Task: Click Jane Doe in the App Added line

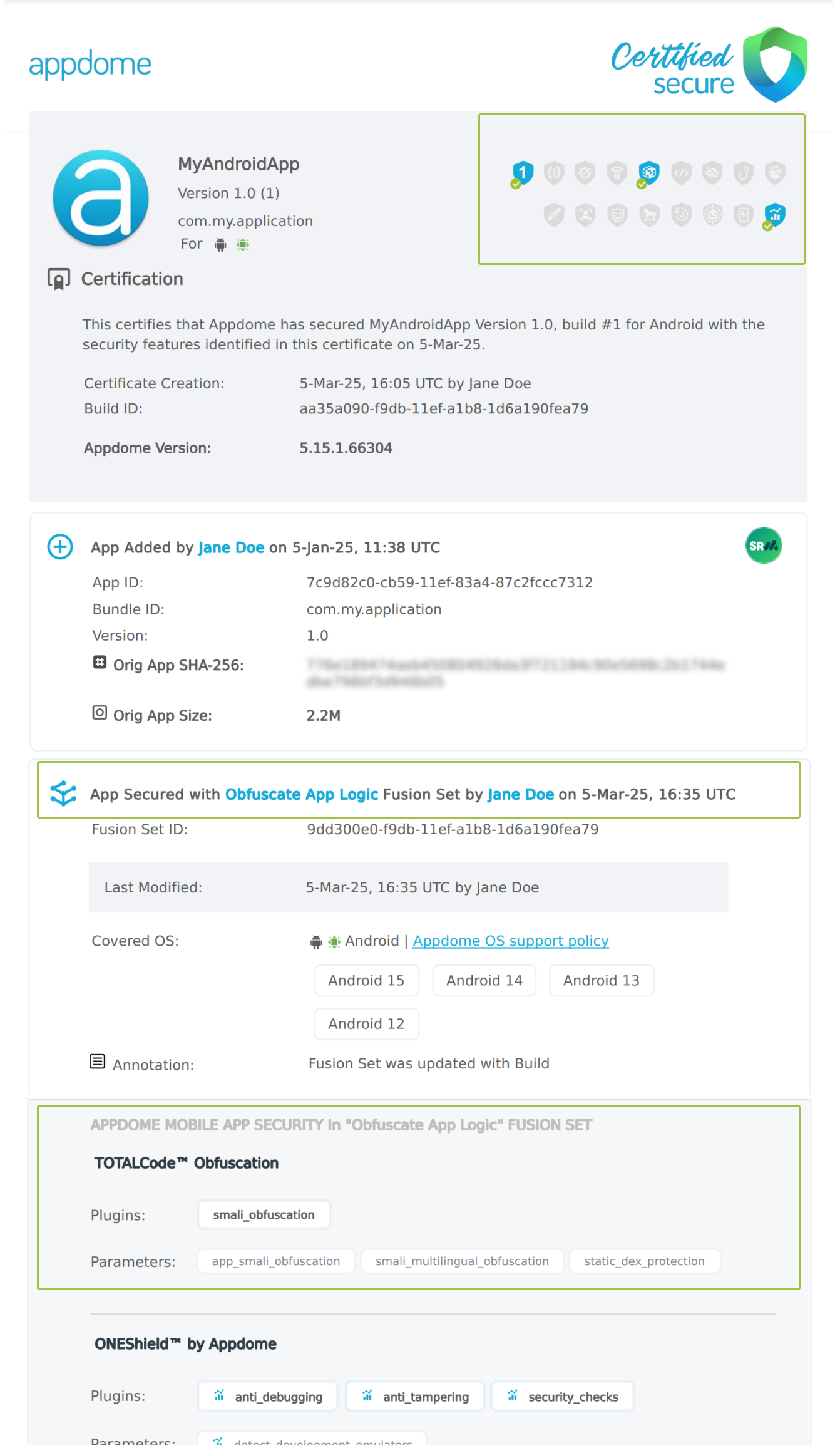Action: pos(231,547)
